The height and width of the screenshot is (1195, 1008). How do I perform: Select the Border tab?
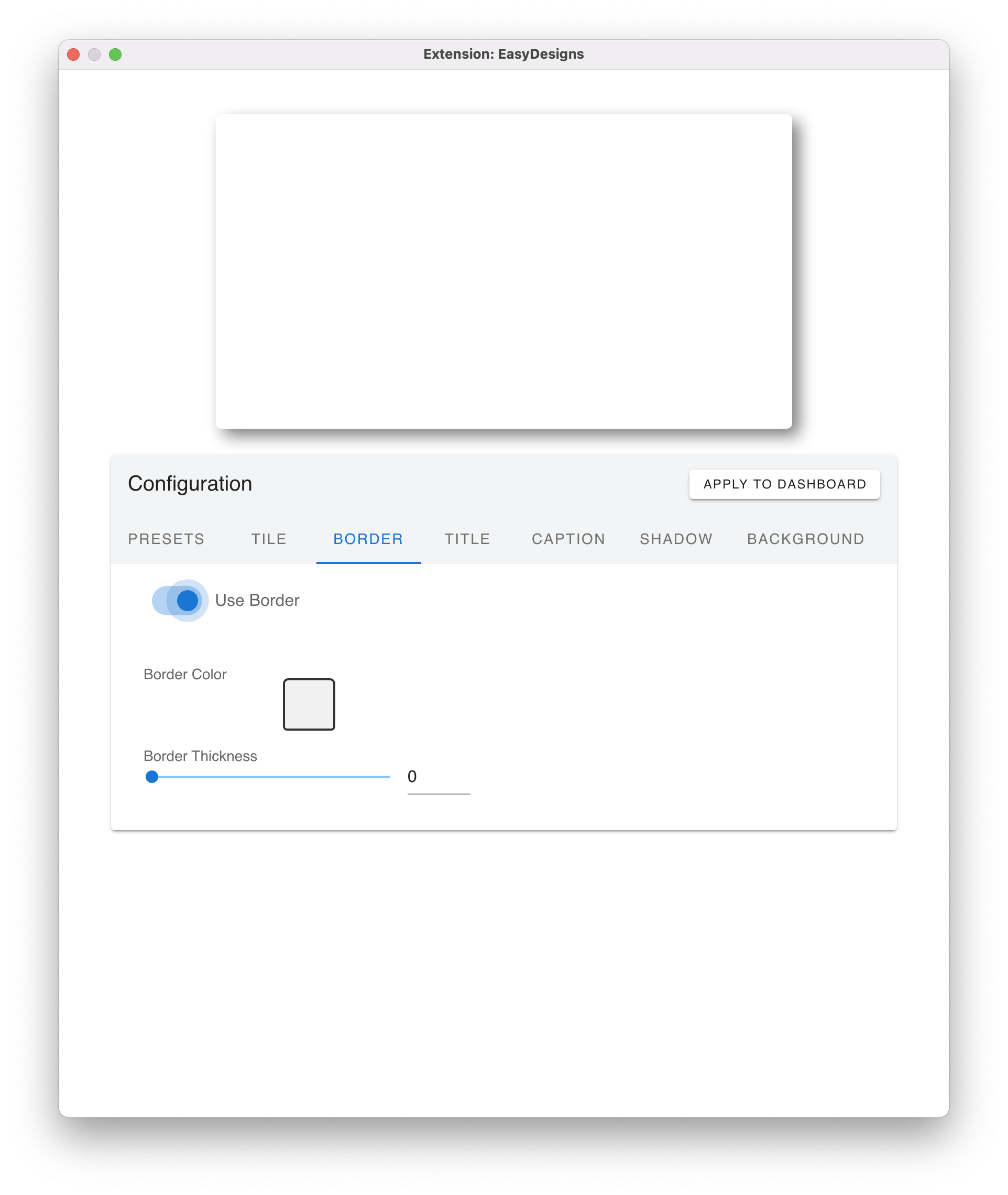[369, 539]
